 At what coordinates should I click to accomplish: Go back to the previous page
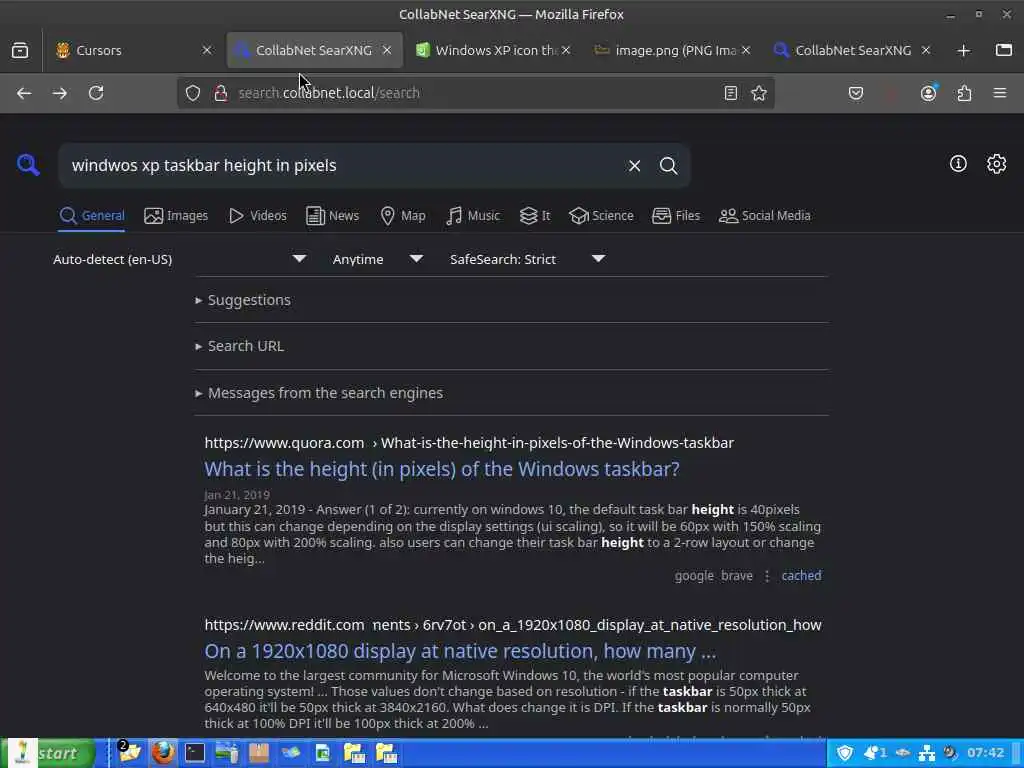[24, 93]
